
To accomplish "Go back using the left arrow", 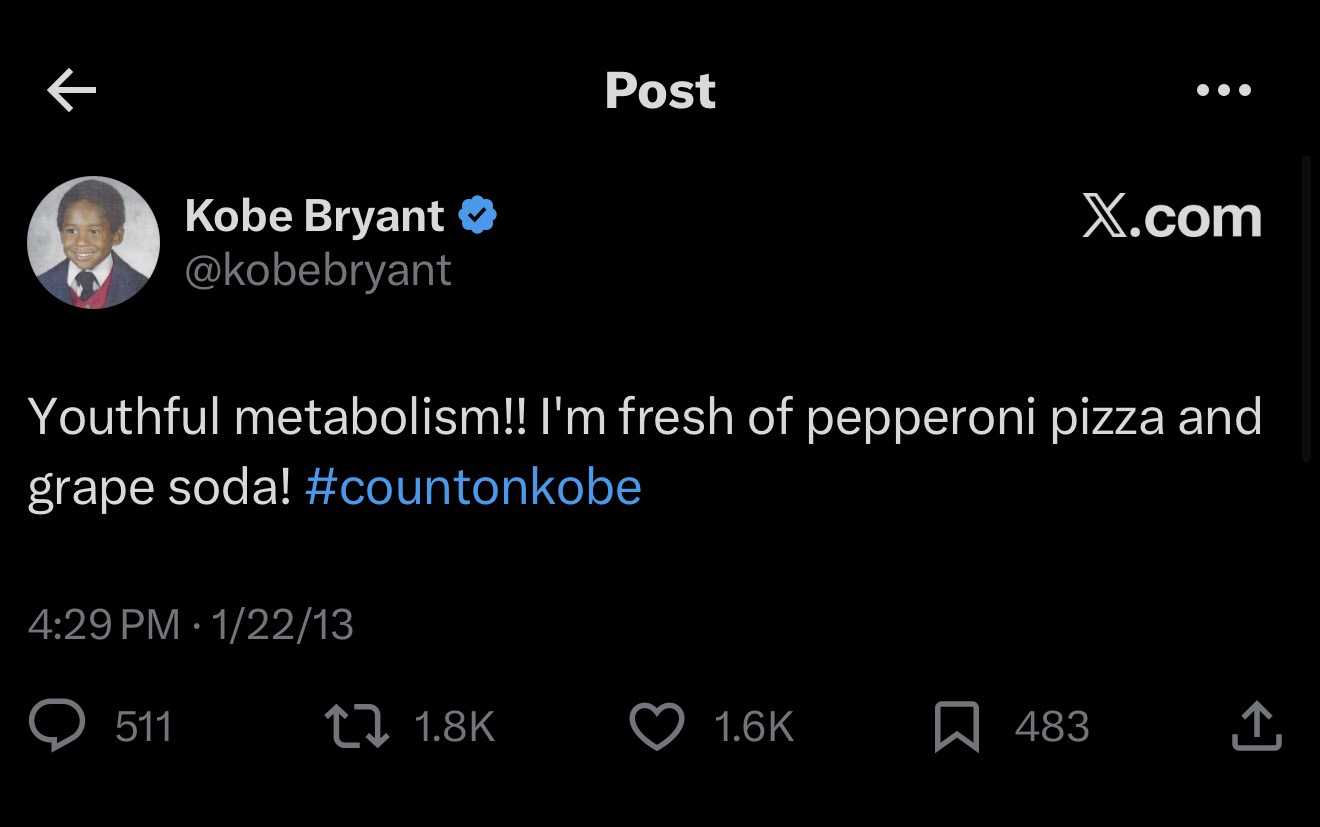I will coord(71,91).
